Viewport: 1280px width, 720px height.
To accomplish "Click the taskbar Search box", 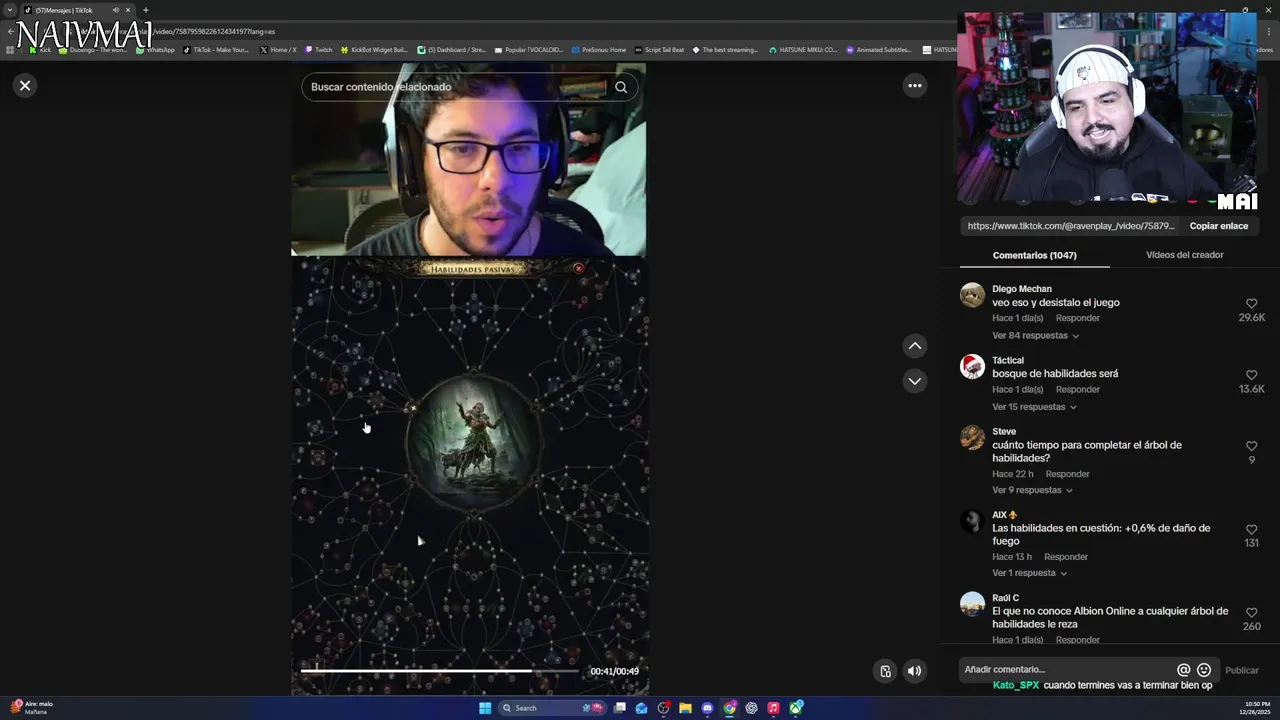I will point(553,708).
